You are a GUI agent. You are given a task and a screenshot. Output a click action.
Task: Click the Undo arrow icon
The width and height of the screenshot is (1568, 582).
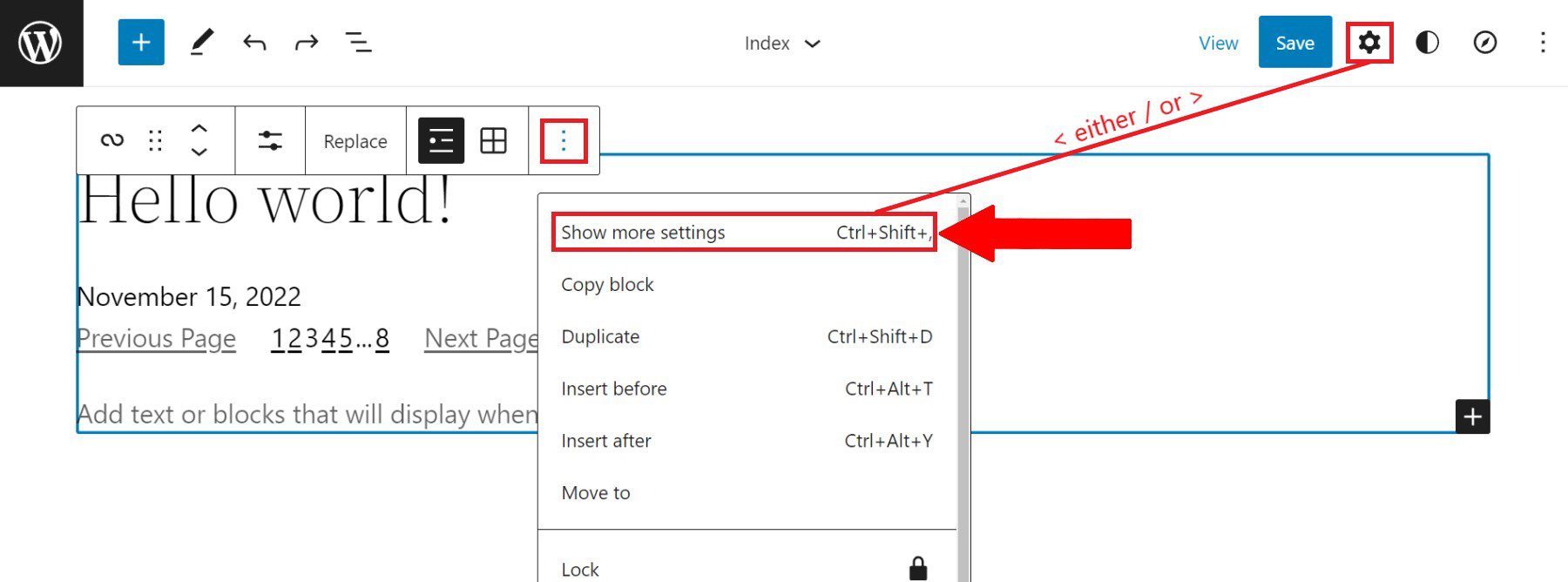pos(254,42)
